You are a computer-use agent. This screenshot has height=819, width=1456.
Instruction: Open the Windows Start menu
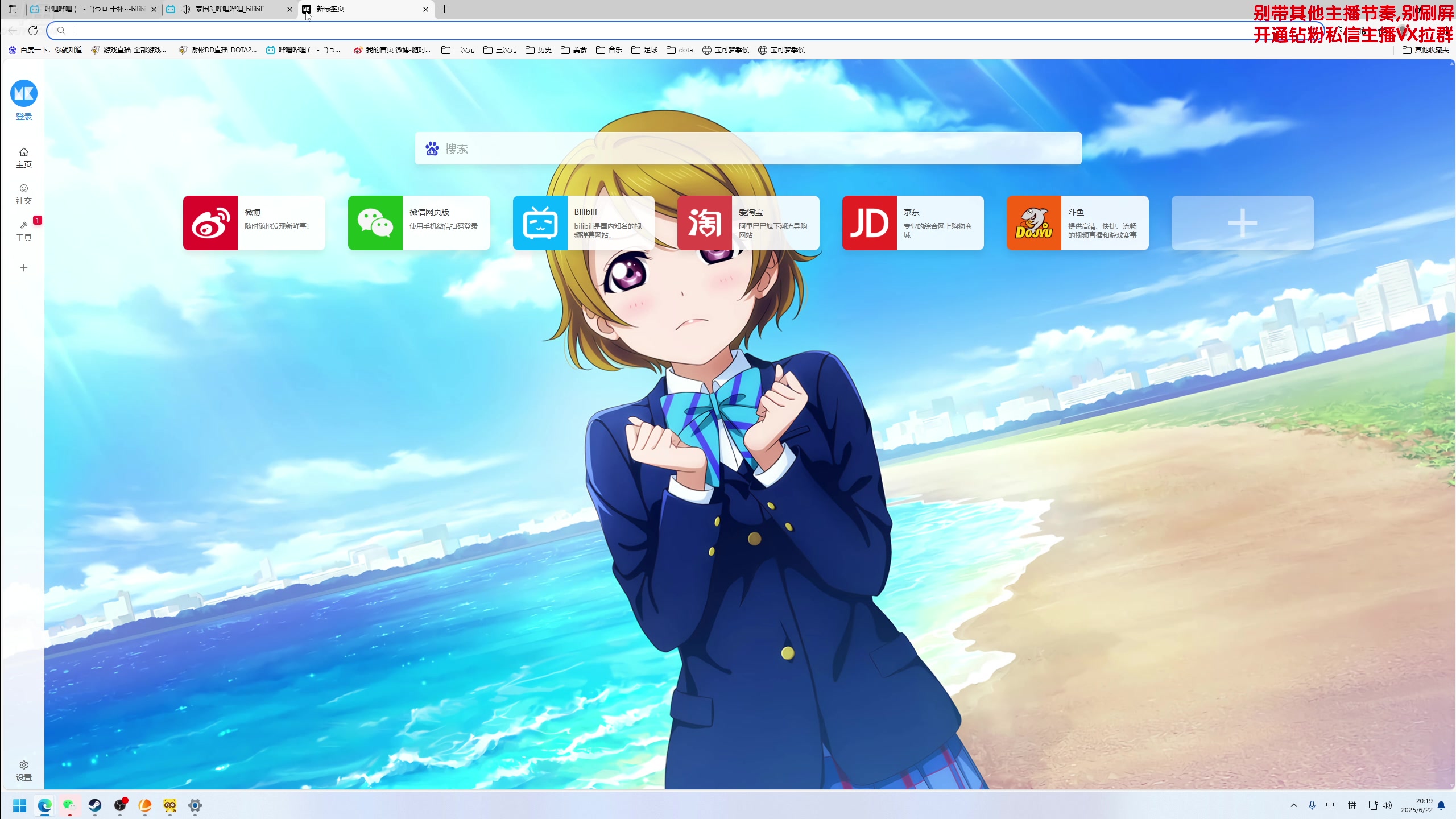(20, 805)
